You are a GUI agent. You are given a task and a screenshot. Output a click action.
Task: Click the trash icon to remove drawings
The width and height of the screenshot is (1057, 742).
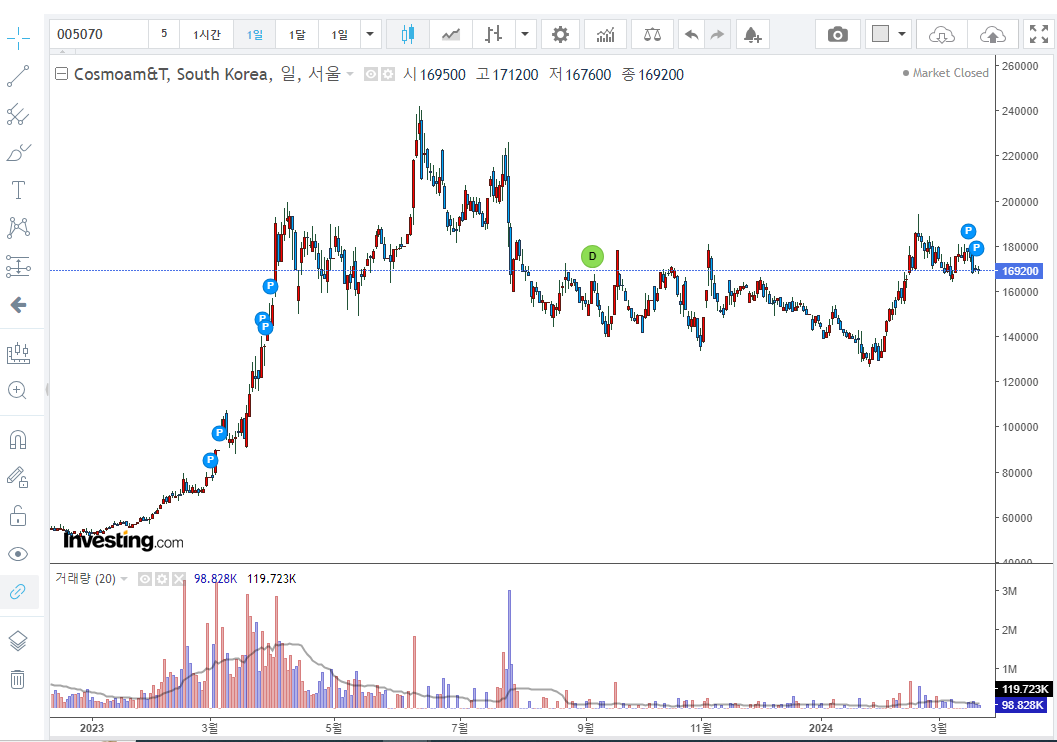click(18, 679)
